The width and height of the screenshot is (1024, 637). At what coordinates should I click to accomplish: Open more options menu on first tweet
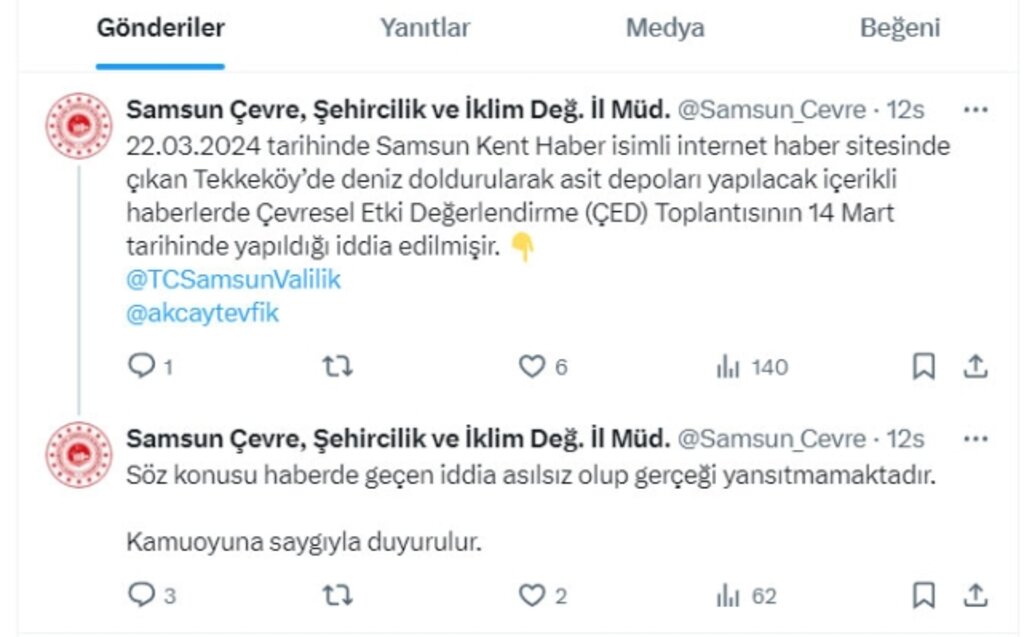coord(976,110)
